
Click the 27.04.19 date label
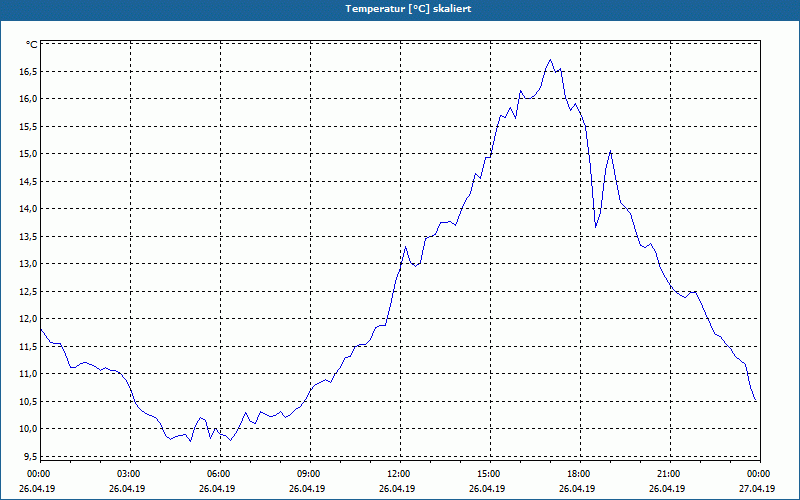pos(757,489)
